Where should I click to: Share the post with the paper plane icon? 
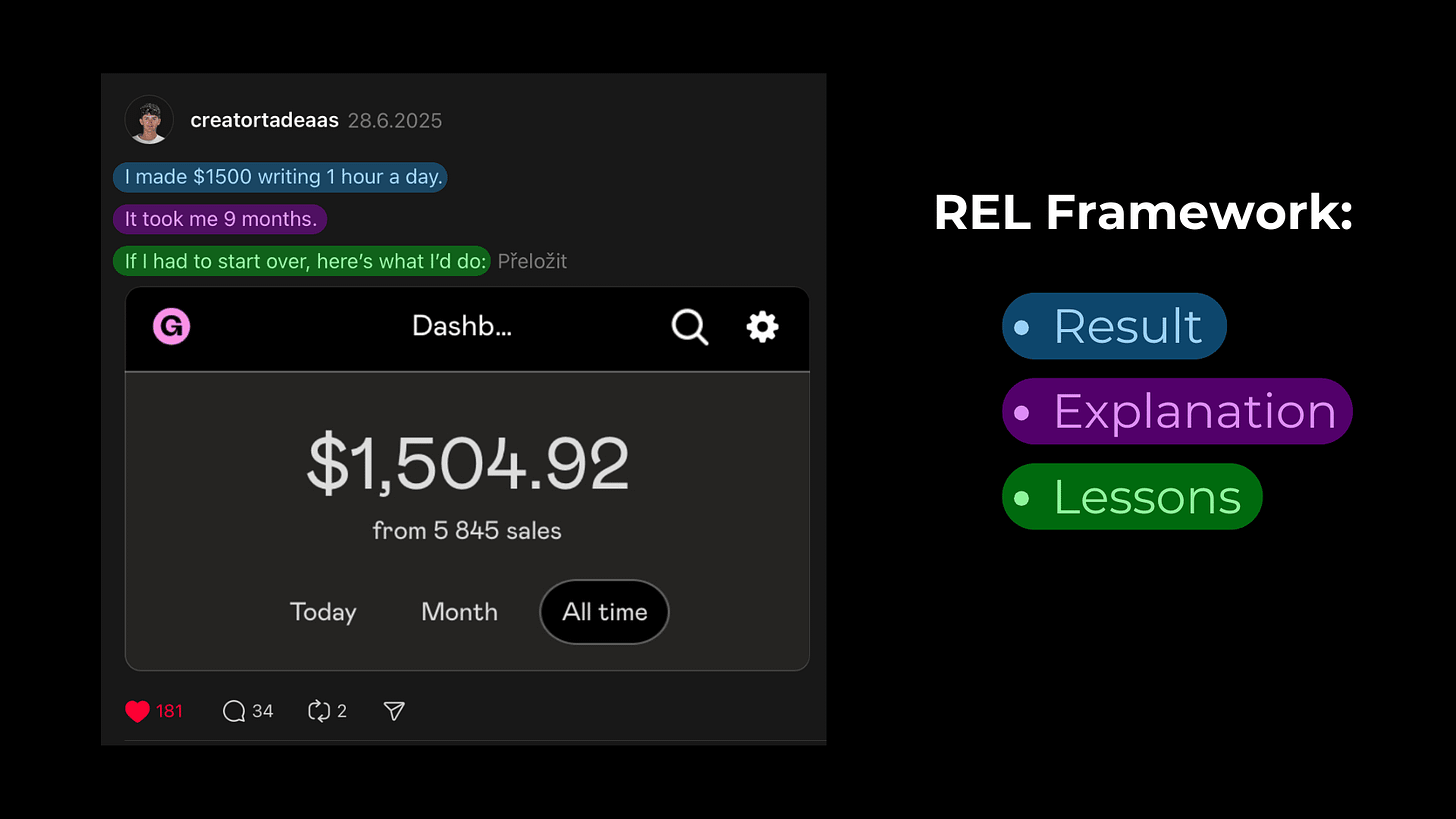click(x=393, y=711)
